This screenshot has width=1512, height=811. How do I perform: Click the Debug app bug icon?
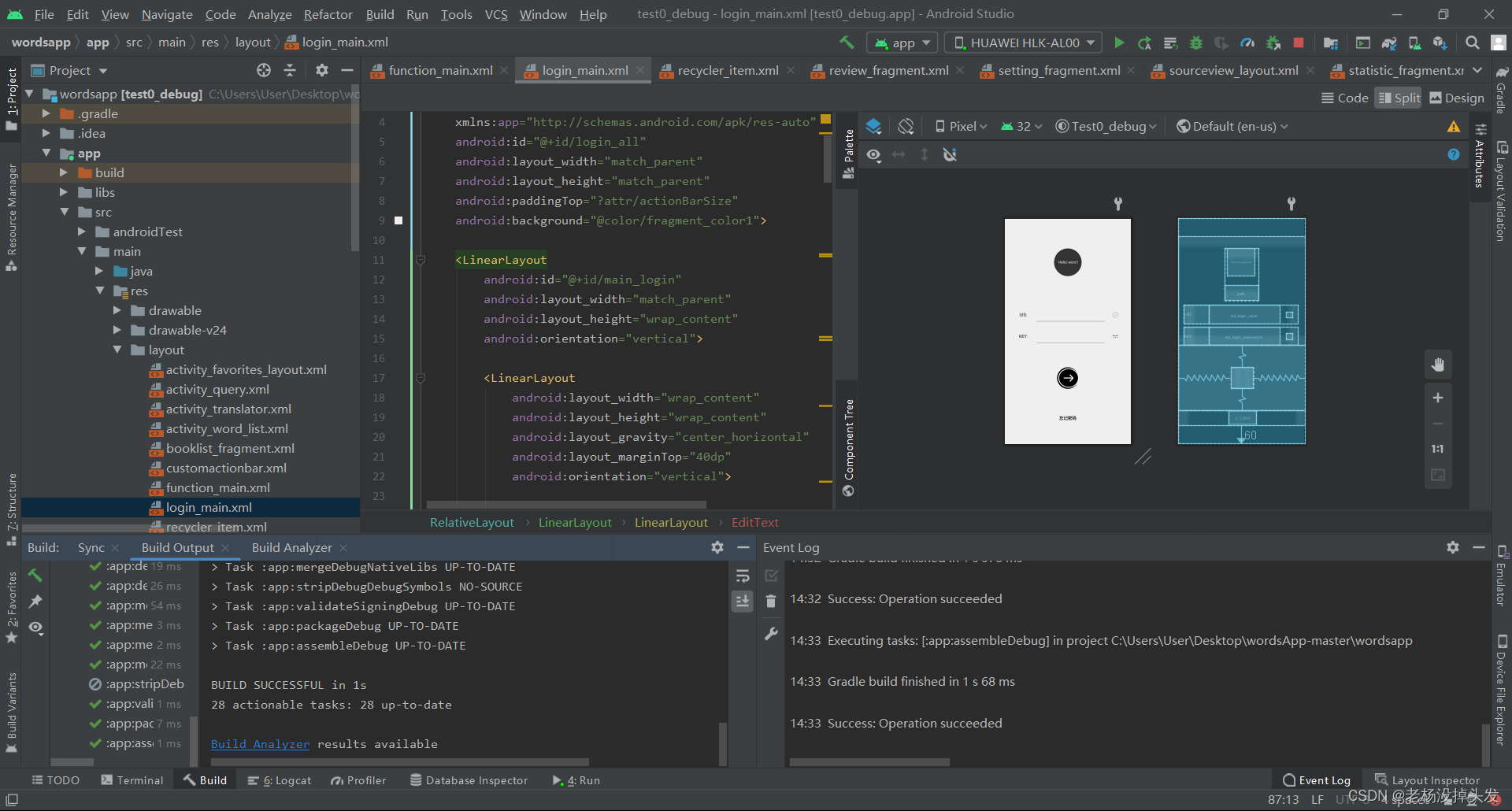[1195, 43]
